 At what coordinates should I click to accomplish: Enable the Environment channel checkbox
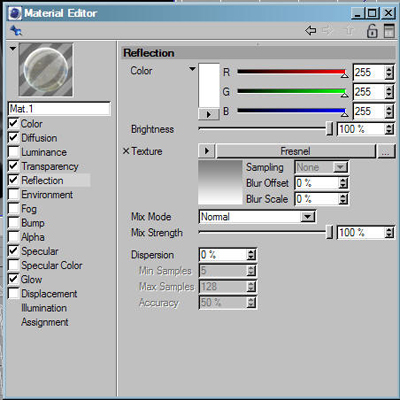pyautogui.click(x=13, y=194)
